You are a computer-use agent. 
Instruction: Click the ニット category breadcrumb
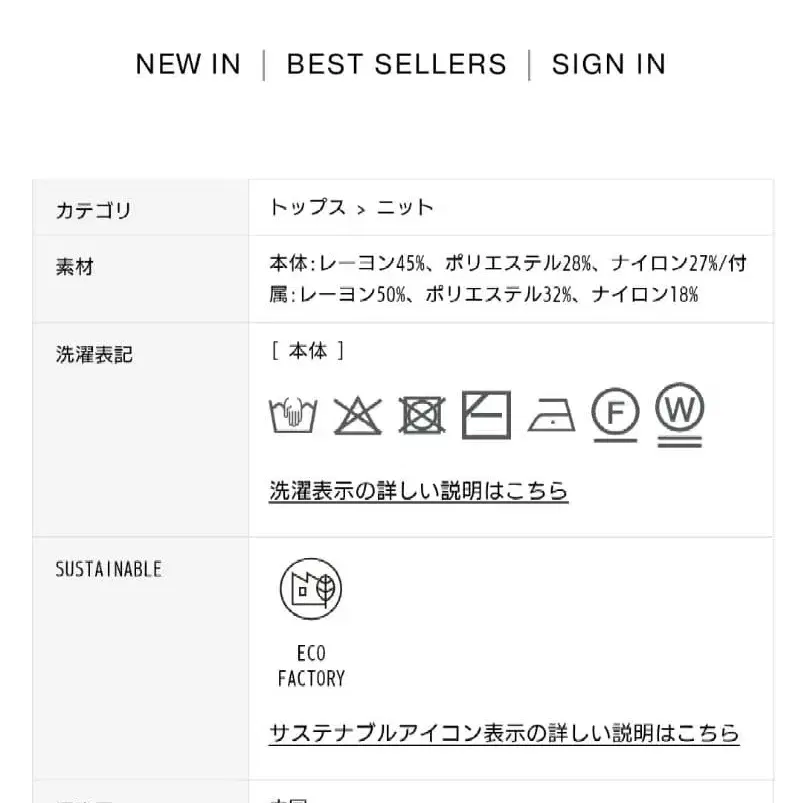(x=405, y=208)
